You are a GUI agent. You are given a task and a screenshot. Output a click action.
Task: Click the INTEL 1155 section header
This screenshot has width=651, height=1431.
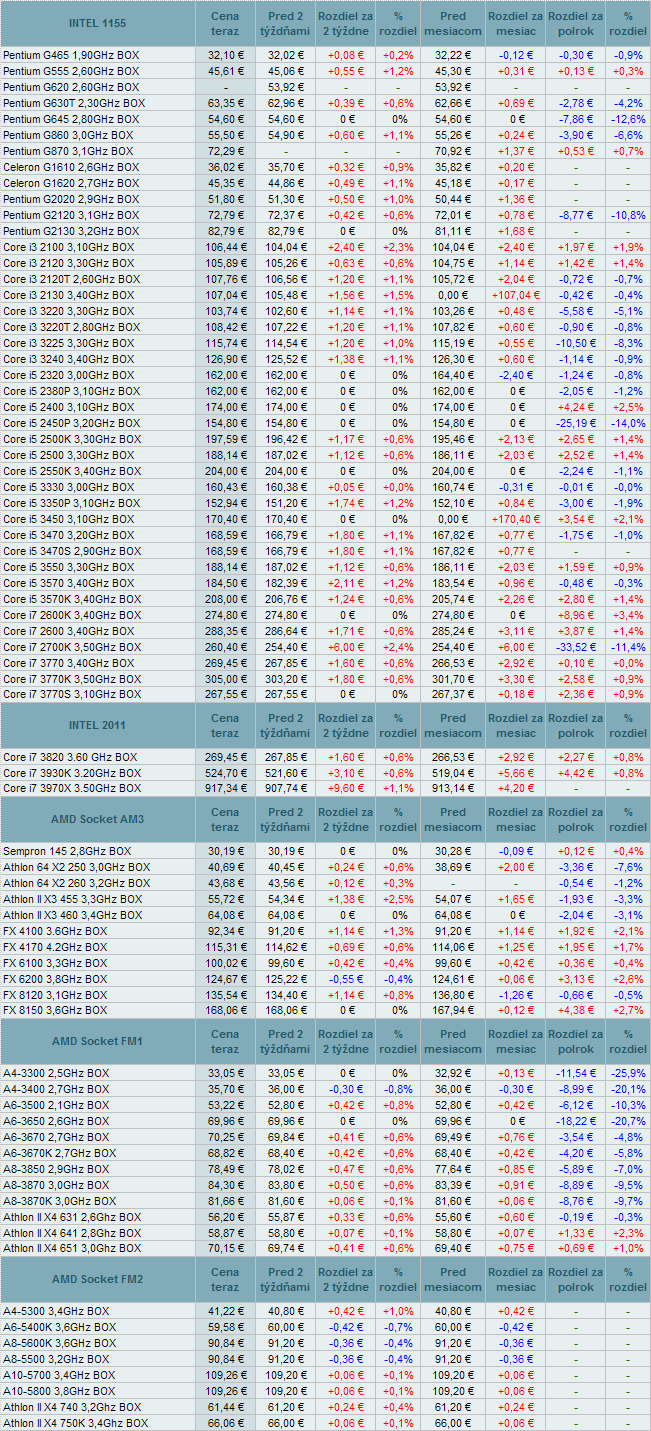click(97, 22)
